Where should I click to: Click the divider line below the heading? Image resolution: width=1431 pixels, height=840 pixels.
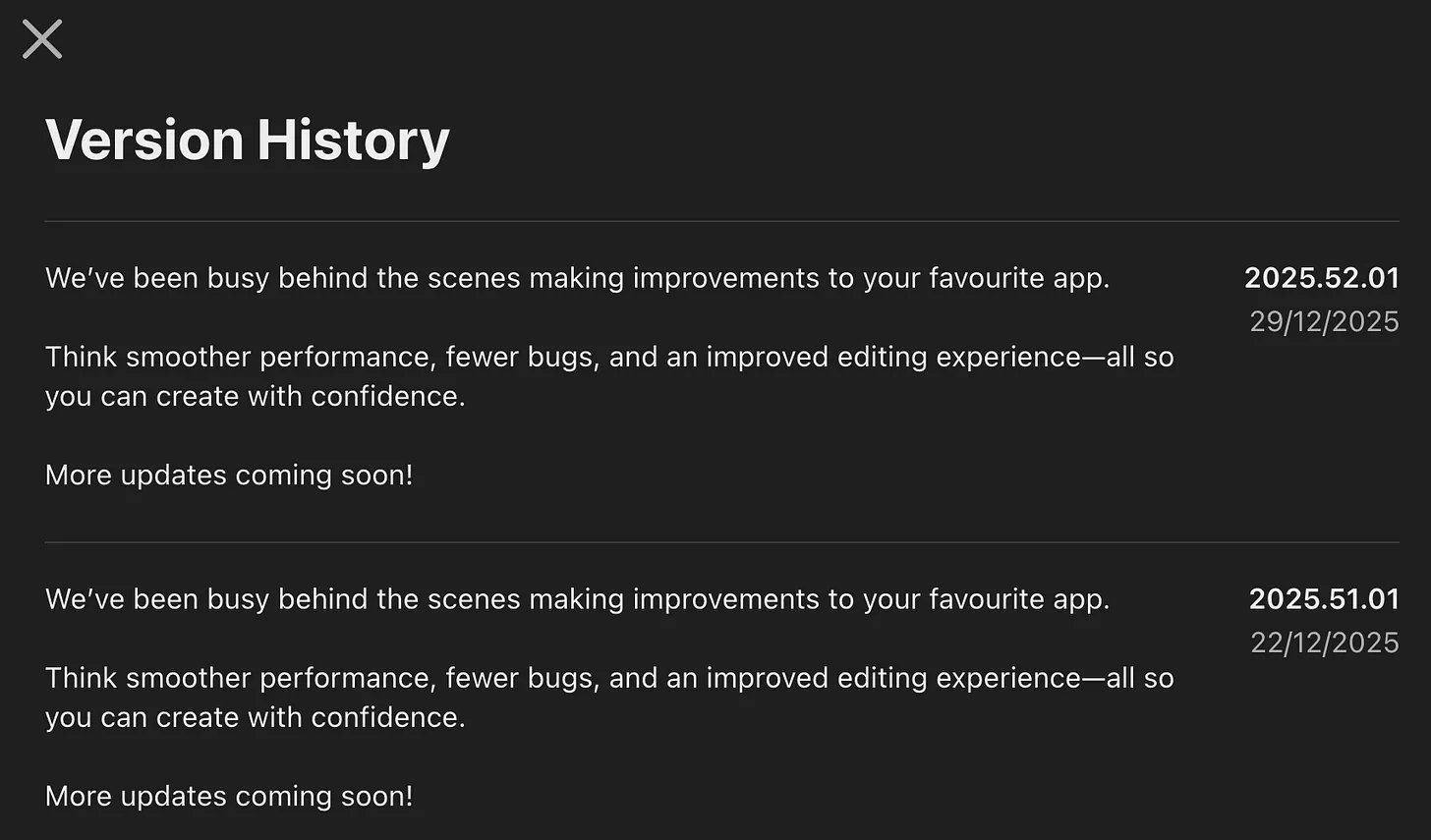(x=721, y=221)
